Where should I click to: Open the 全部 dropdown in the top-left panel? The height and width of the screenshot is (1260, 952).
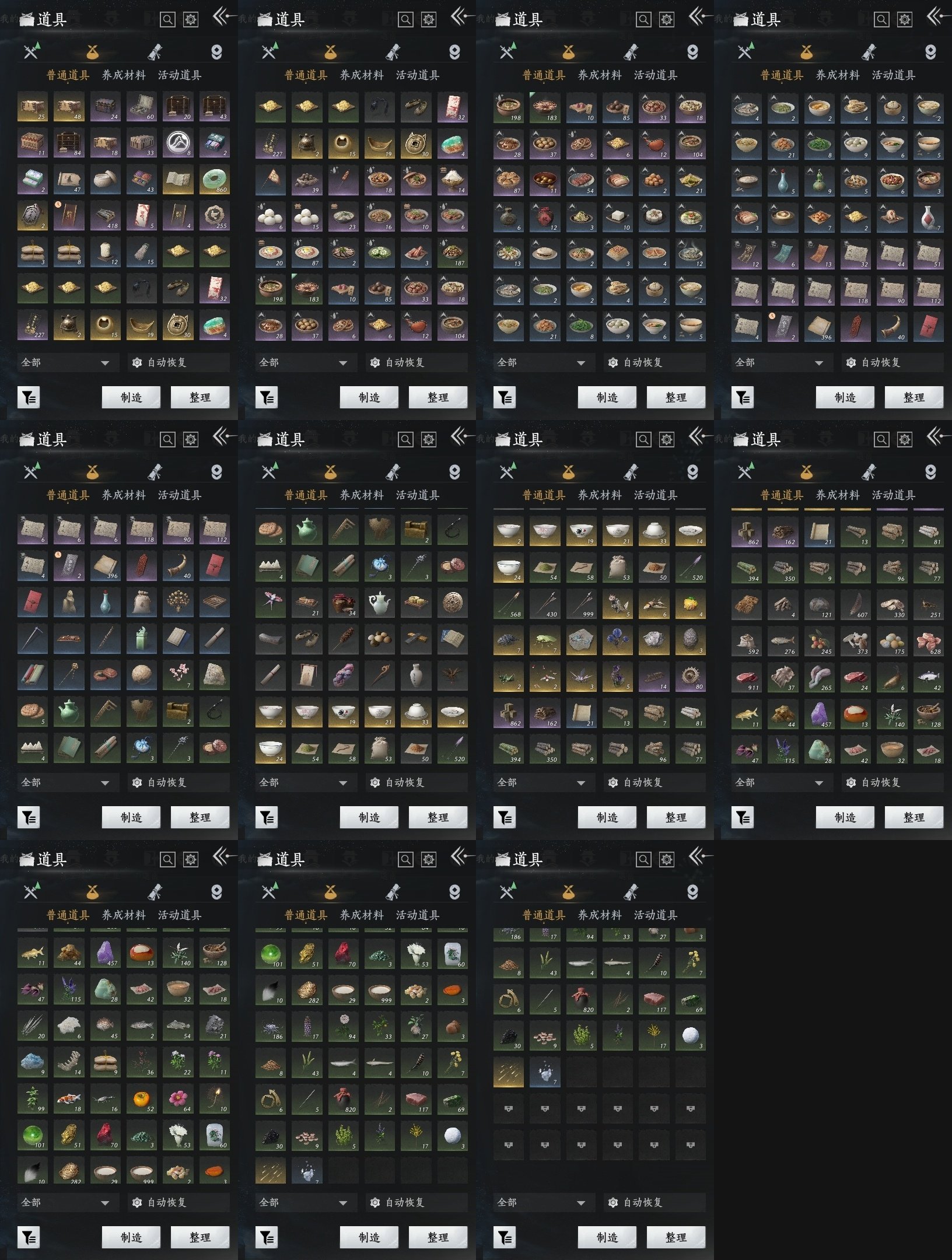point(65,363)
